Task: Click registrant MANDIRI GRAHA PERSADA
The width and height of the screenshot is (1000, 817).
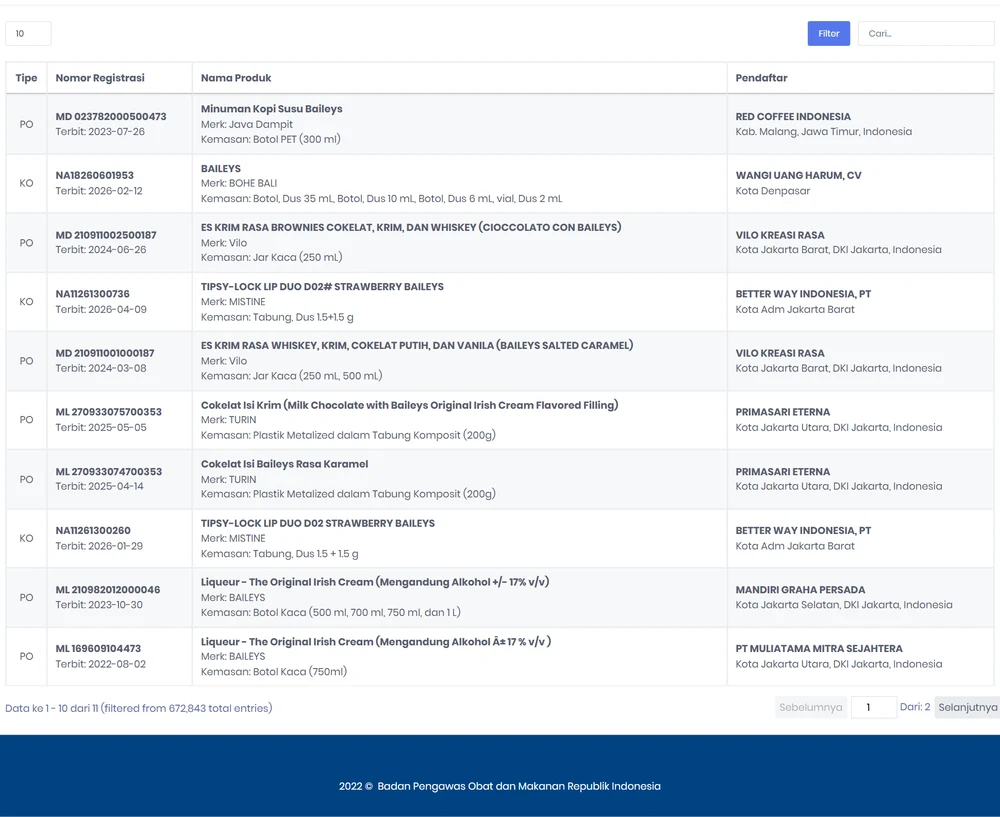Action: point(800,590)
